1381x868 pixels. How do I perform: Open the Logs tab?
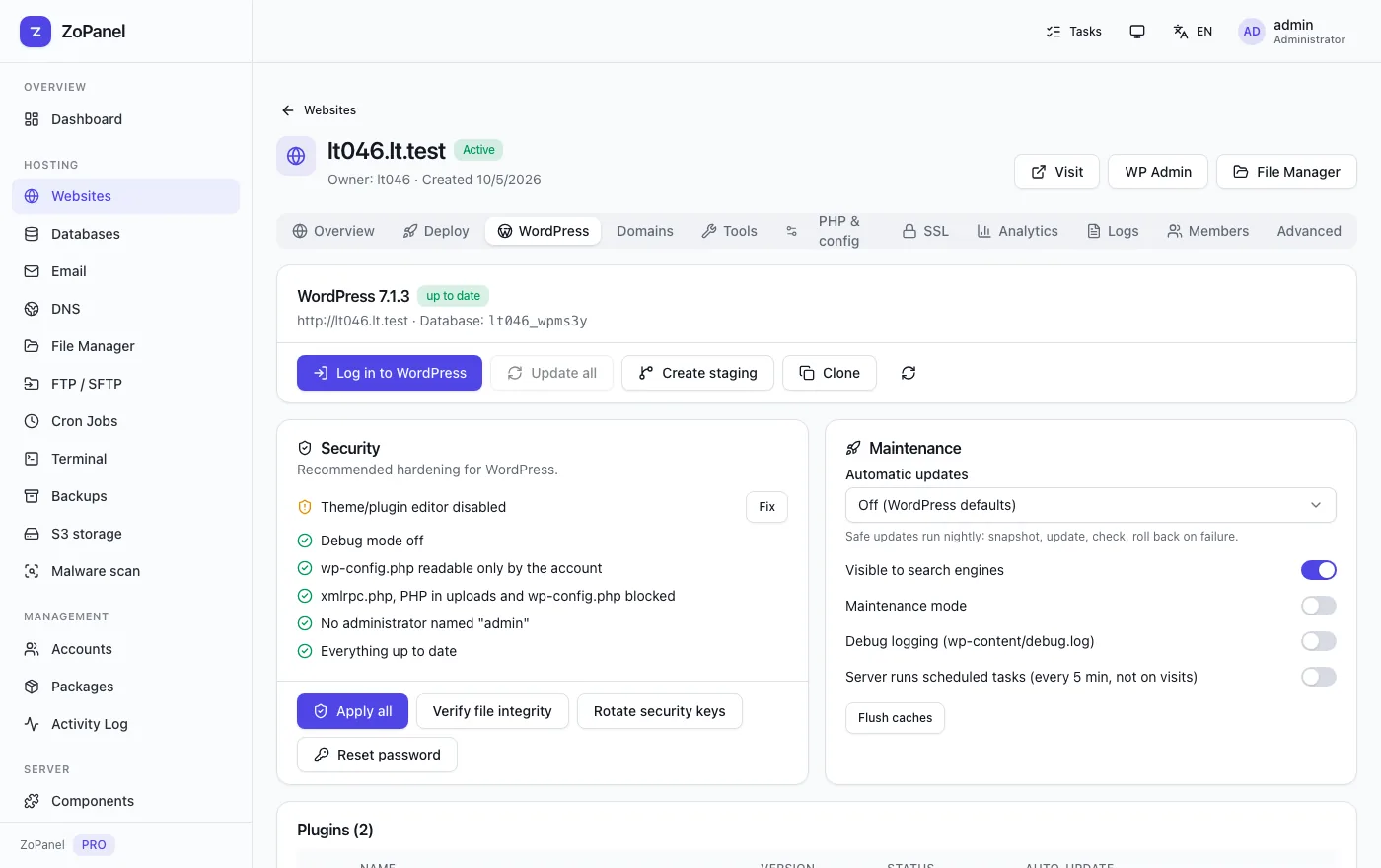click(1113, 231)
